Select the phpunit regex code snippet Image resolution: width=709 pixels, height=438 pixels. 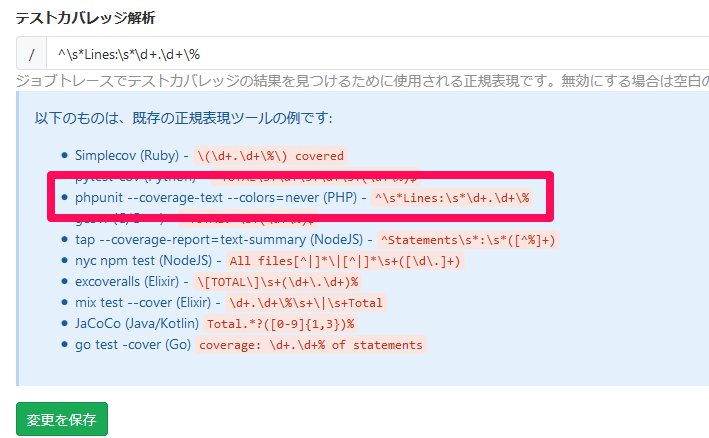pyautogui.click(x=450, y=198)
